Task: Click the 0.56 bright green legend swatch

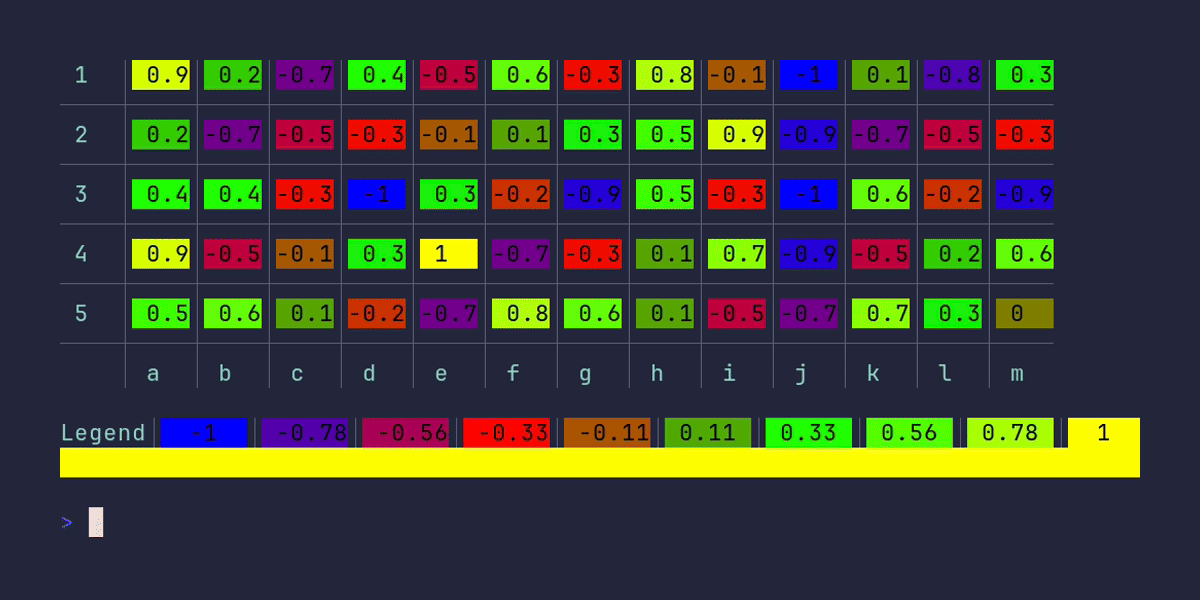Action: [x=909, y=433]
